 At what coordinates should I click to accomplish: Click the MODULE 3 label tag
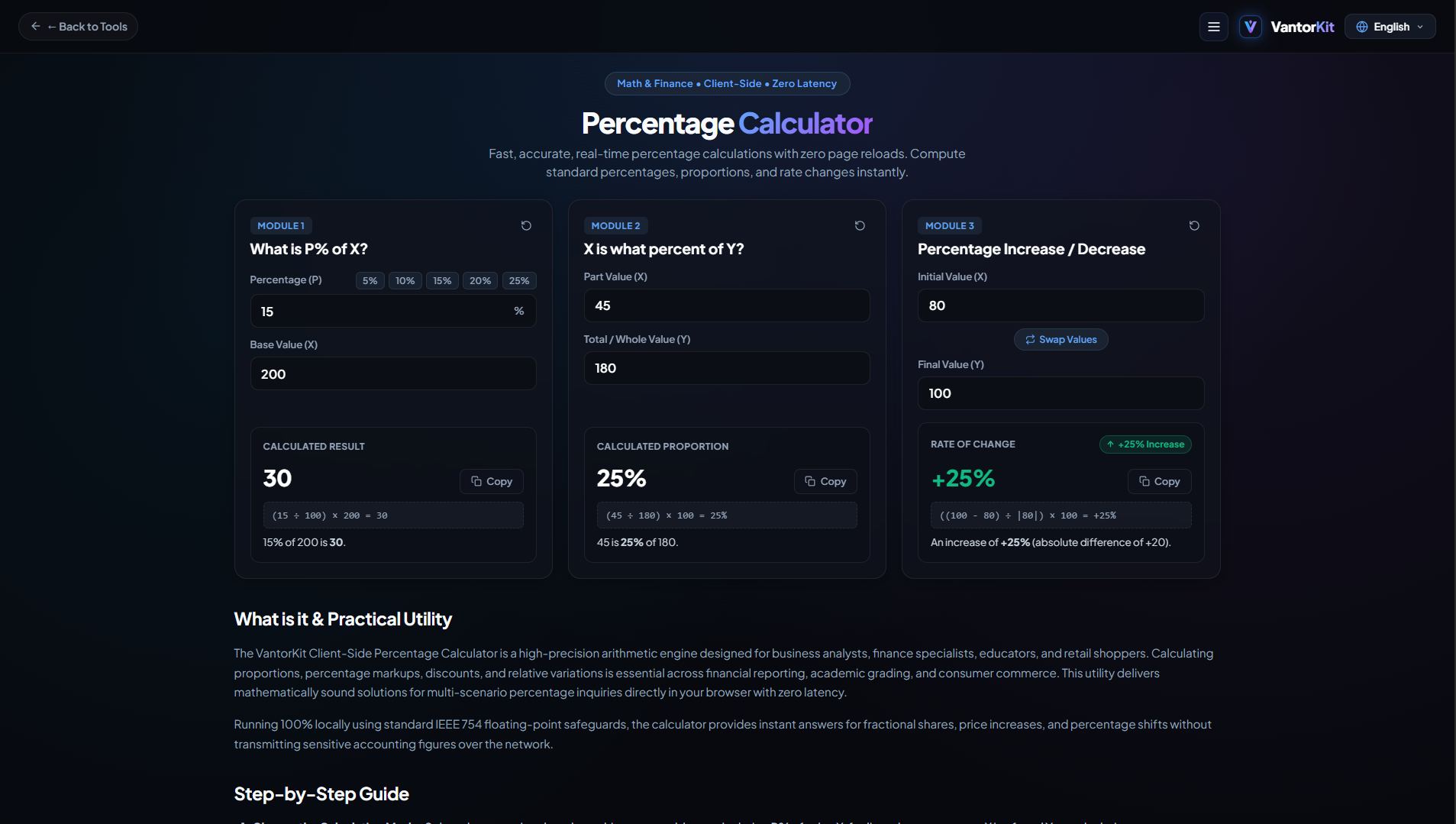(950, 225)
